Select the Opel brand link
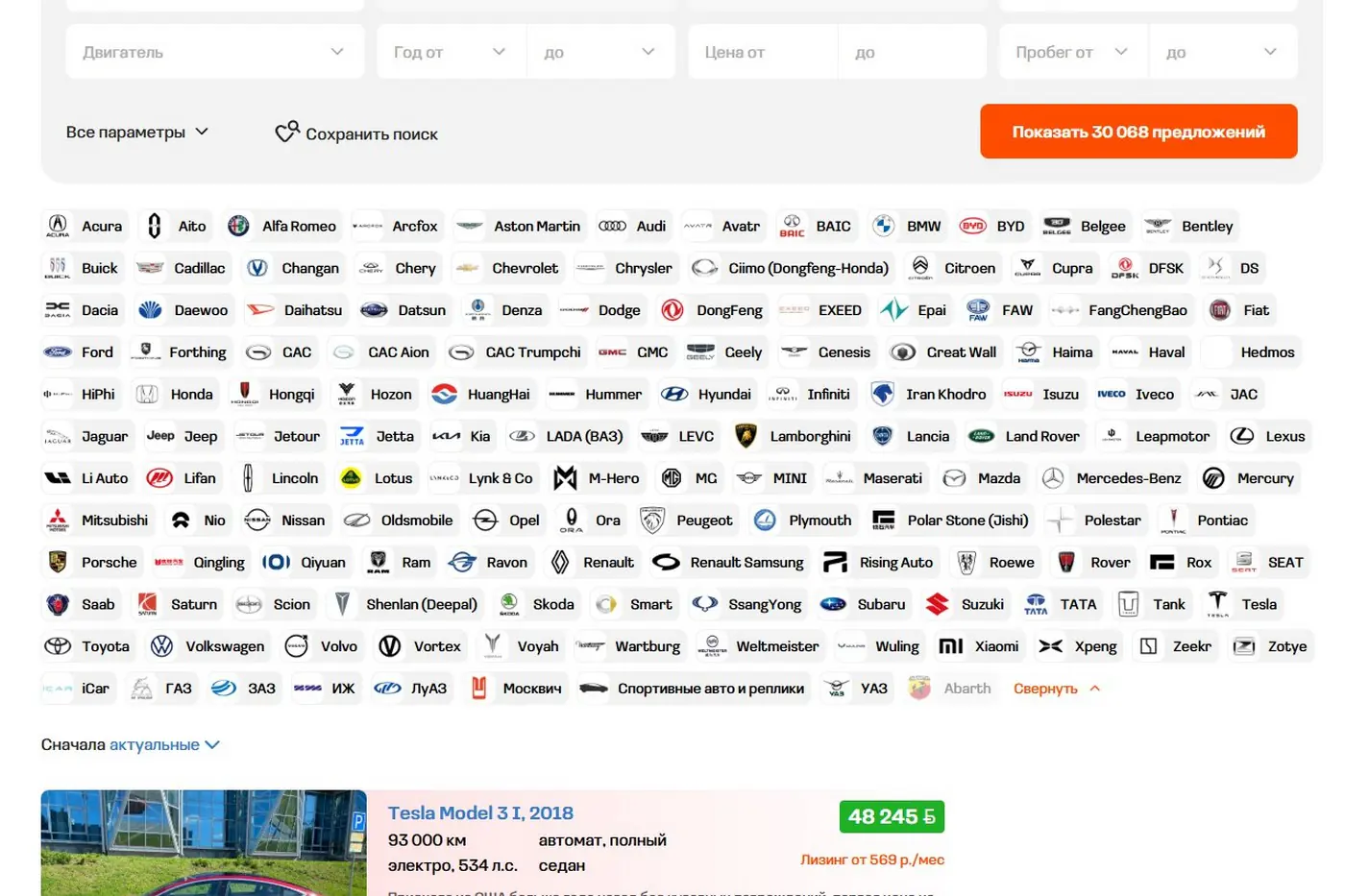This screenshot has height=896, width=1345. point(508,520)
